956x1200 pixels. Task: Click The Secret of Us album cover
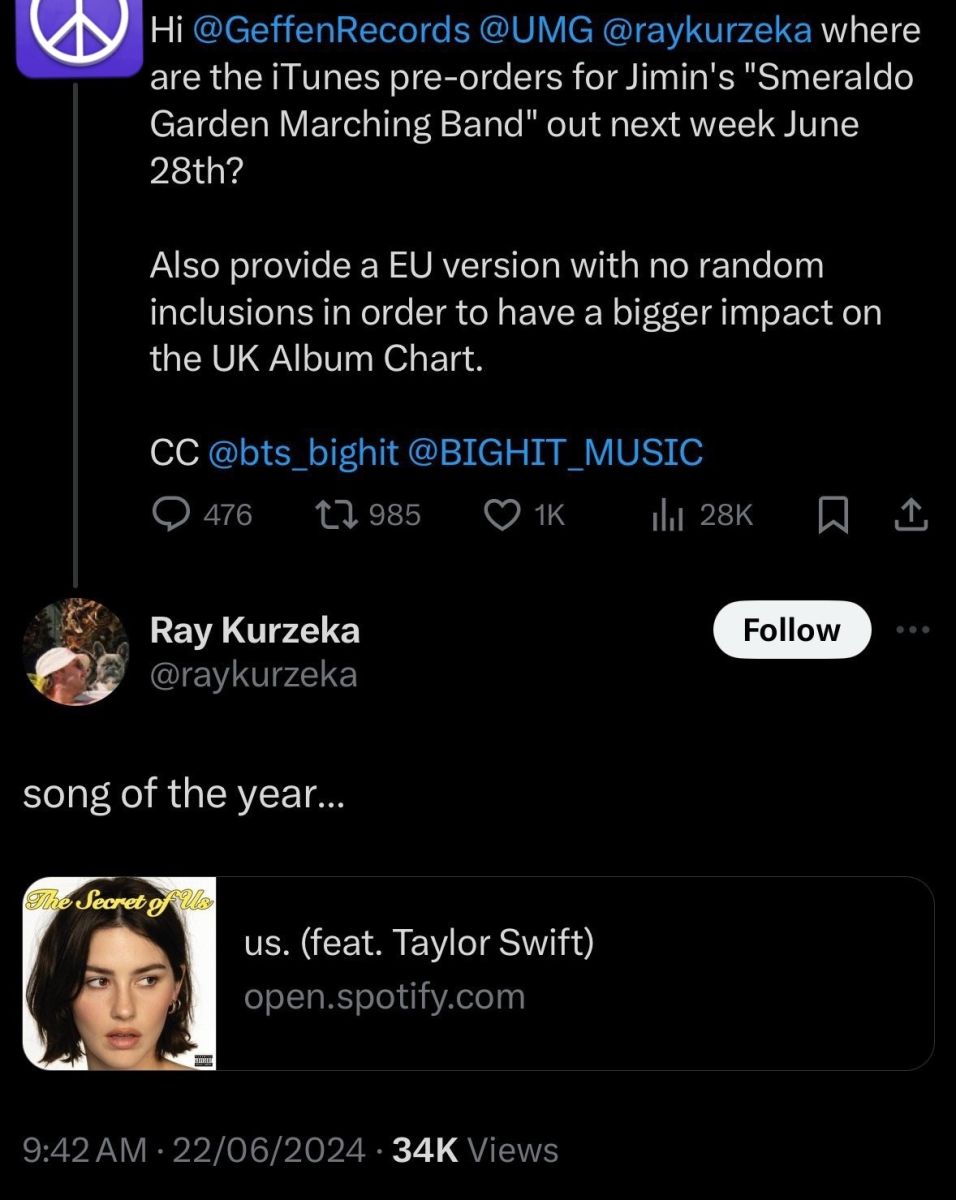click(x=120, y=973)
